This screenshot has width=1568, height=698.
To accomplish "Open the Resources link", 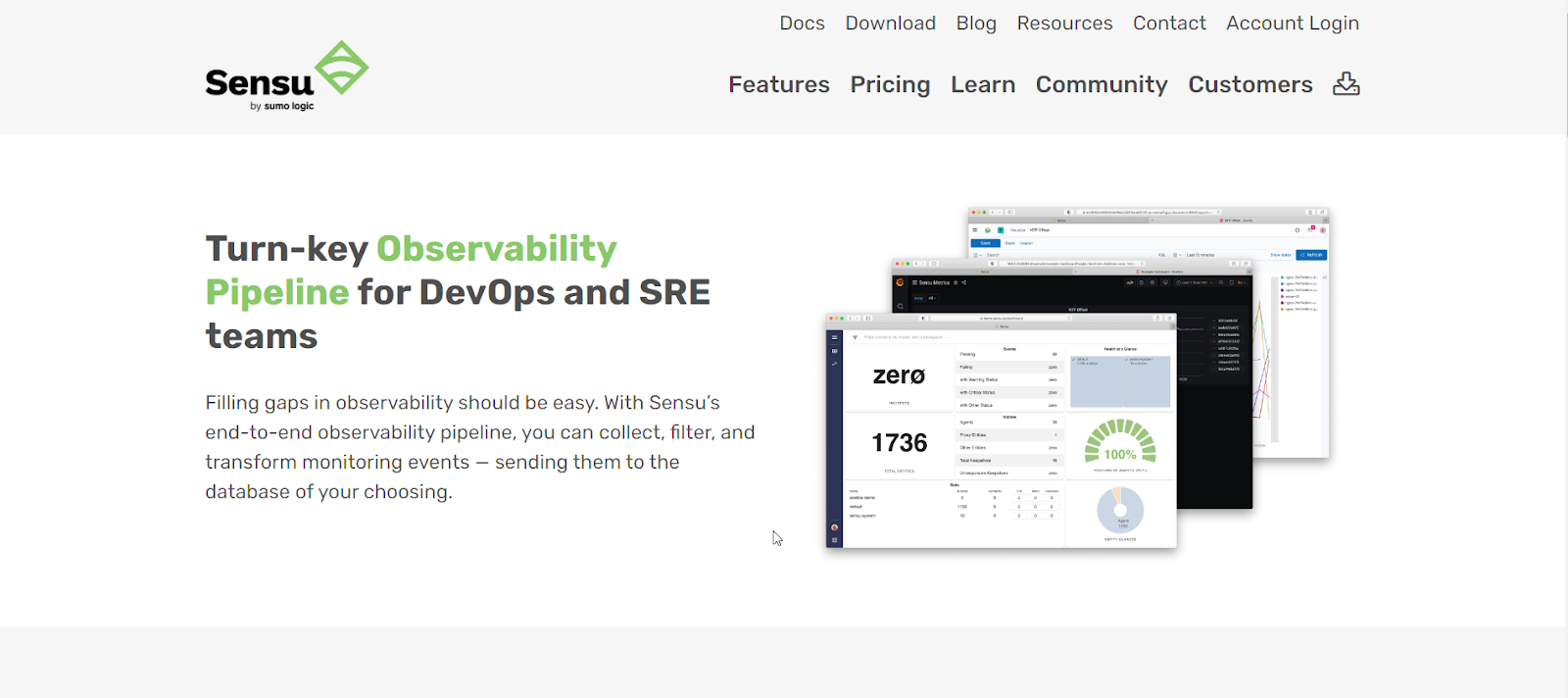I will (x=1064, y=24).
